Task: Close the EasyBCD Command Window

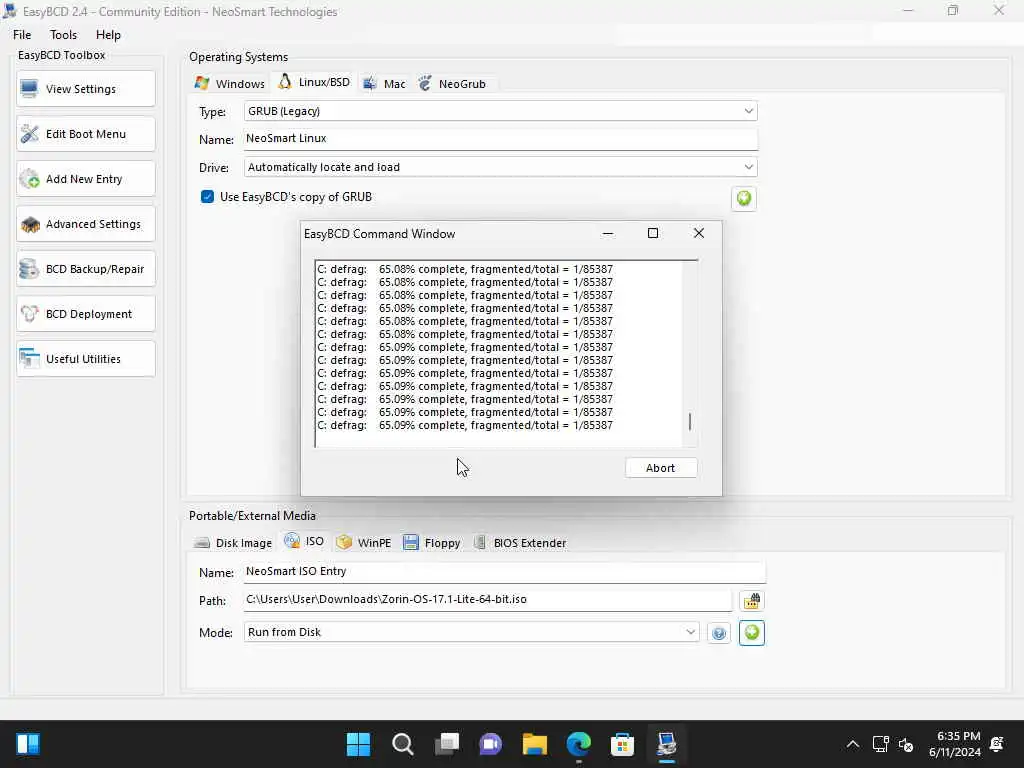Action: point(699,233)
